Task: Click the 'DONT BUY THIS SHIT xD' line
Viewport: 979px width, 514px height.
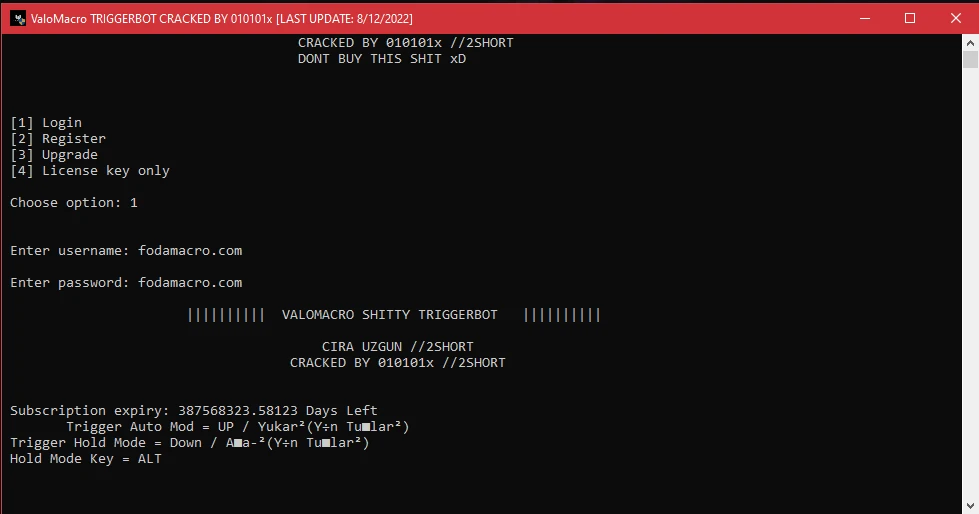Action: click(x=382, y=59)
